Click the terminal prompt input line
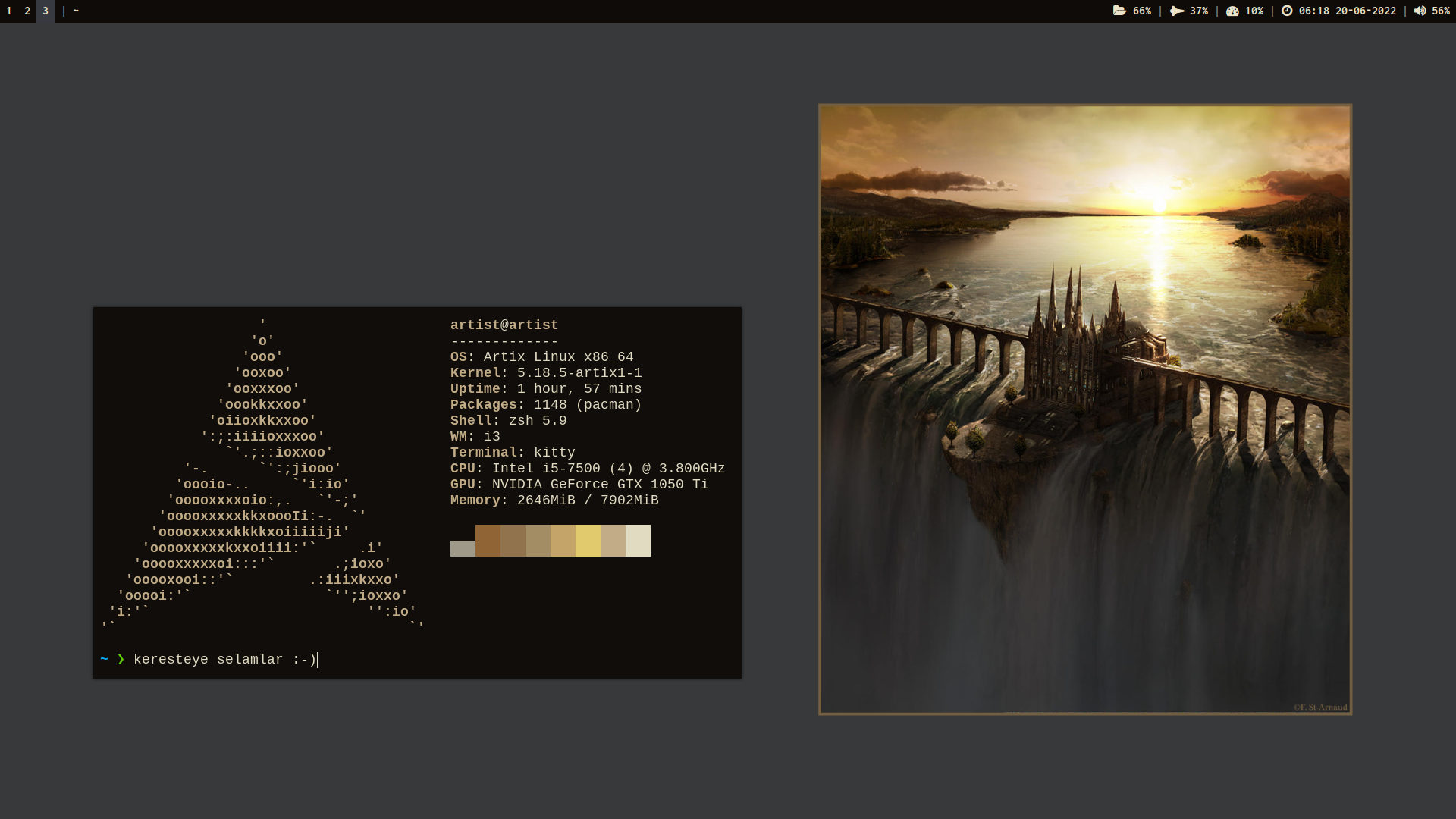This screenshot has width=1456, height=819. click(x=417, y=659)
